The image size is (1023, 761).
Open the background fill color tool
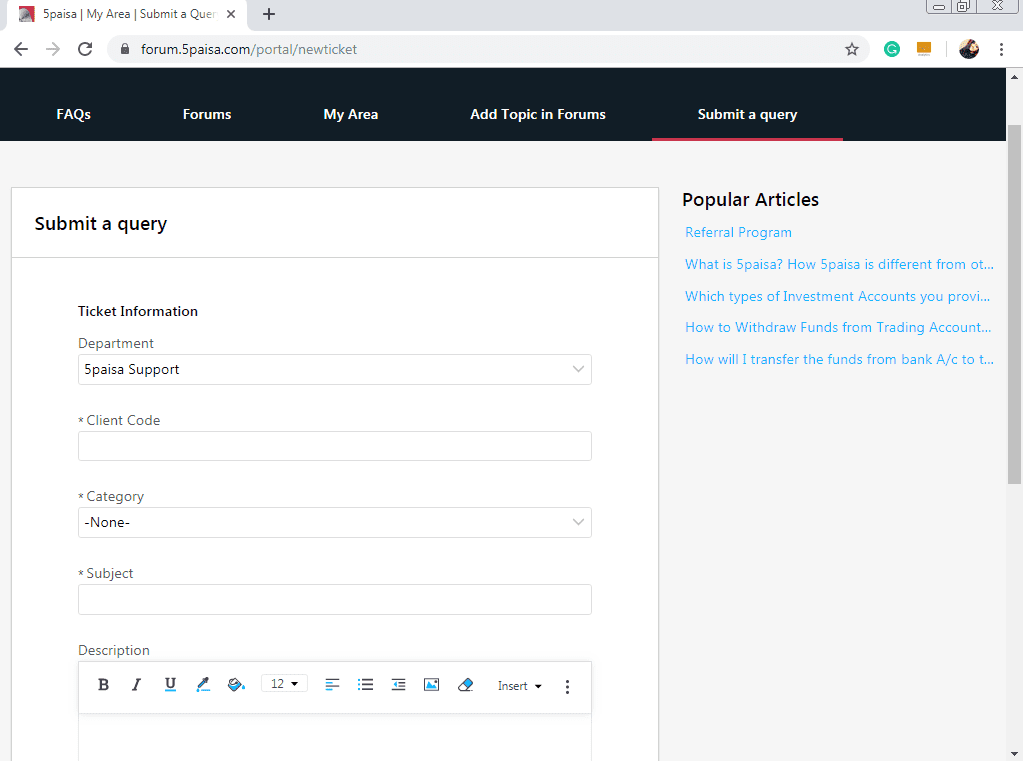tap(236, 685)
